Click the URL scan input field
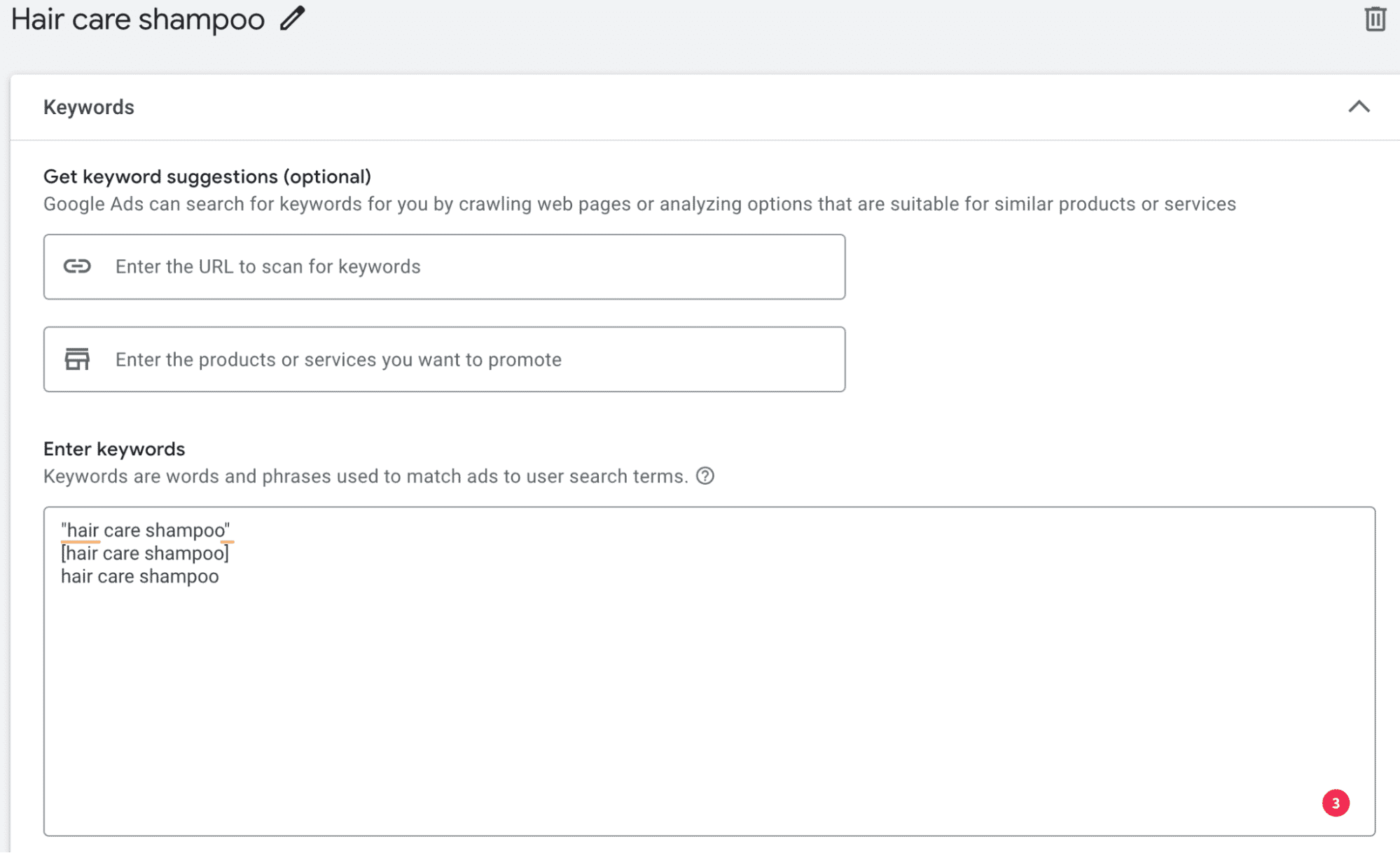The image size is (1400, 853). (x=444, y=266)
